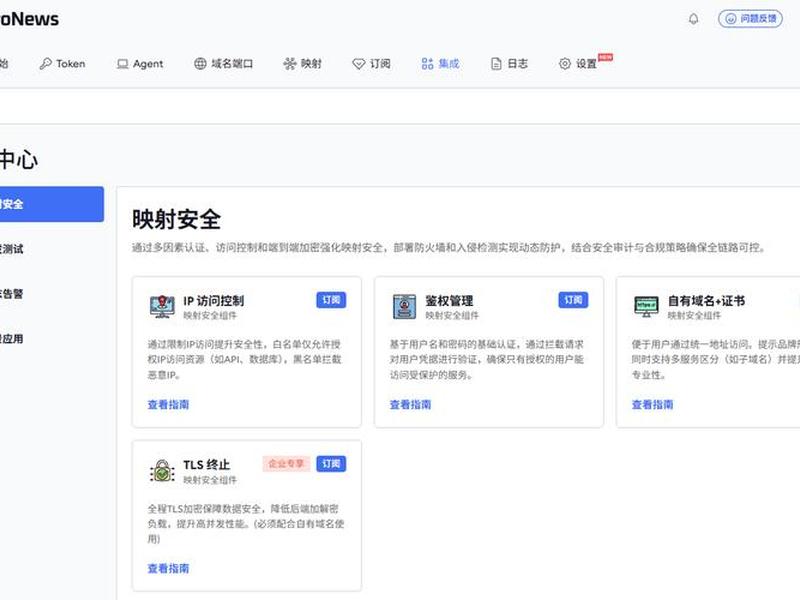Go to the 映射 tab
Image resolution: width=800 pixels, height=600 pixels.
(x=303, y=64)
